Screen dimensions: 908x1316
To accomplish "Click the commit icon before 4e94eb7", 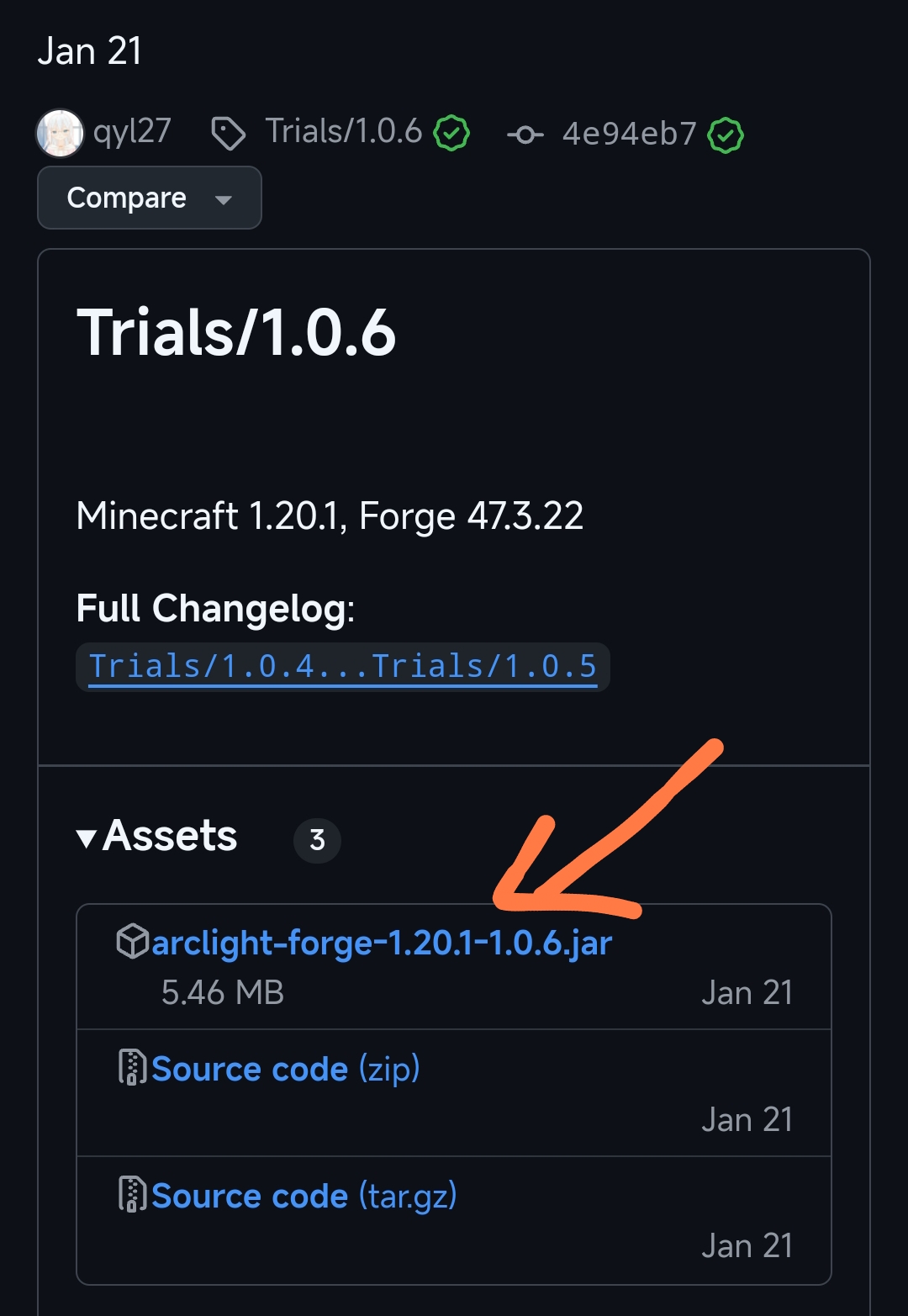I will [x=525, y=135].
